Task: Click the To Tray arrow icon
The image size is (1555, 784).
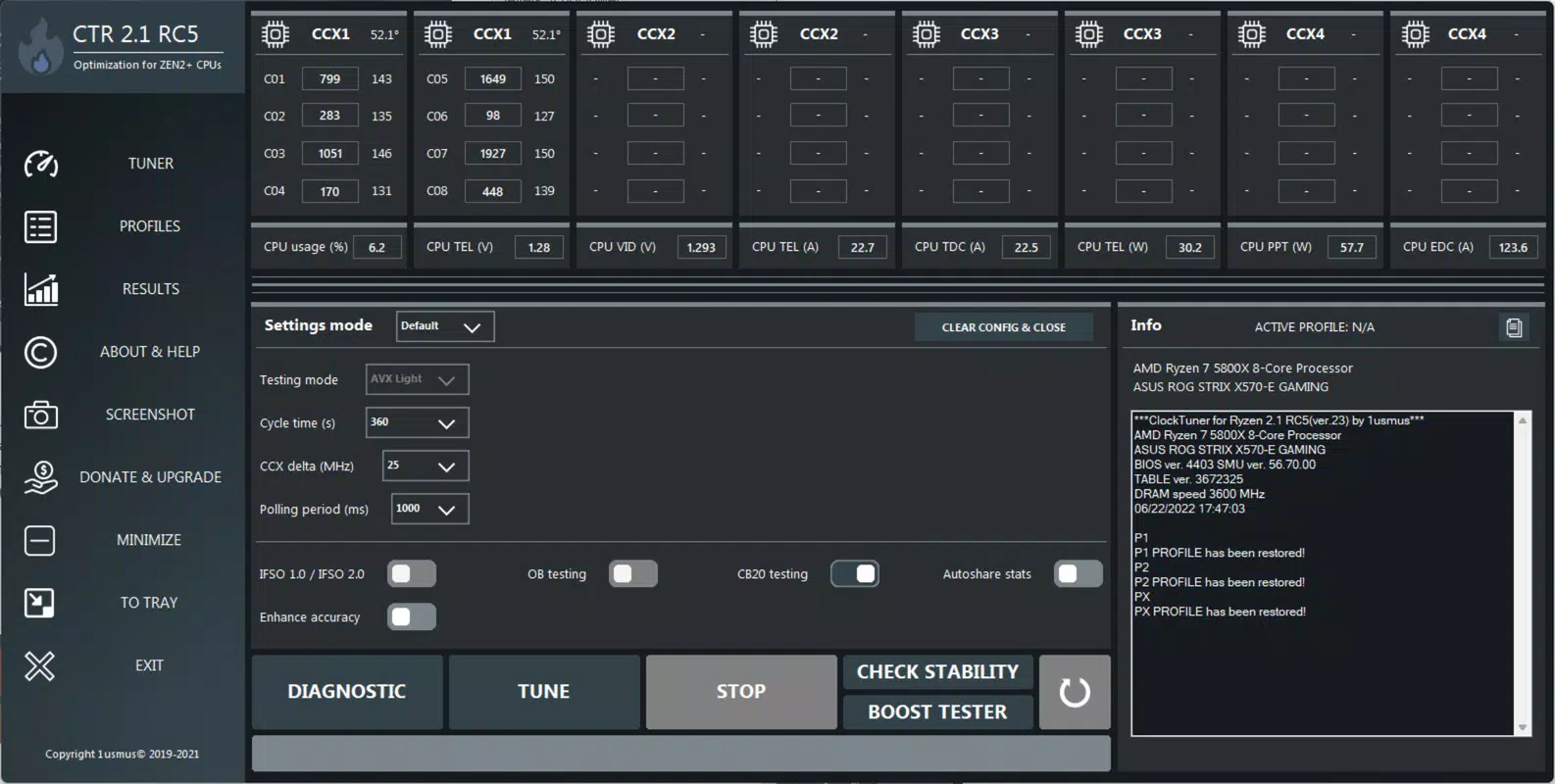Action: point(40,603)
